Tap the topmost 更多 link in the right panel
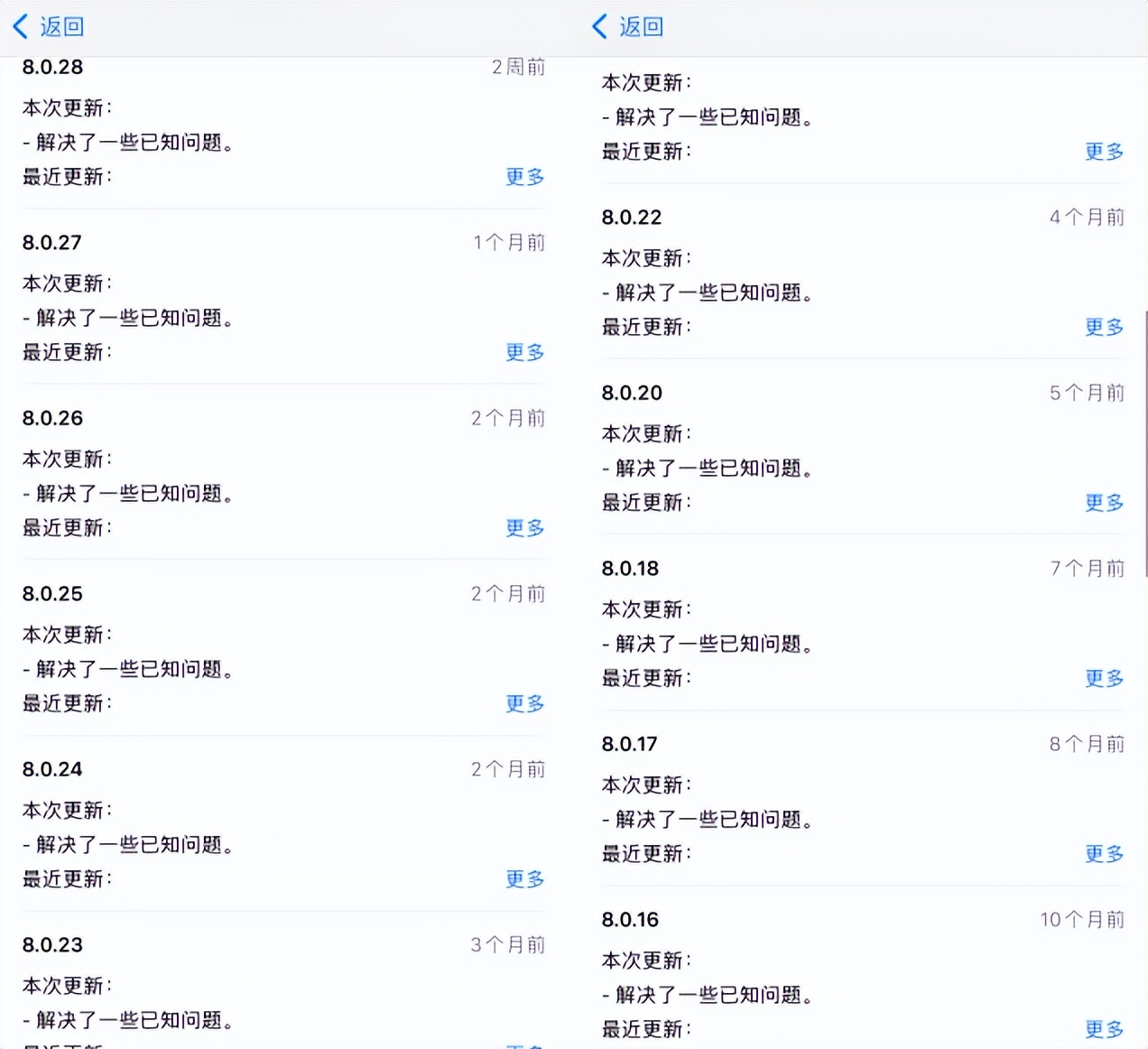Viewport: 1148px width, 1049px height. pyautogui.click(x=1104, y=152)
